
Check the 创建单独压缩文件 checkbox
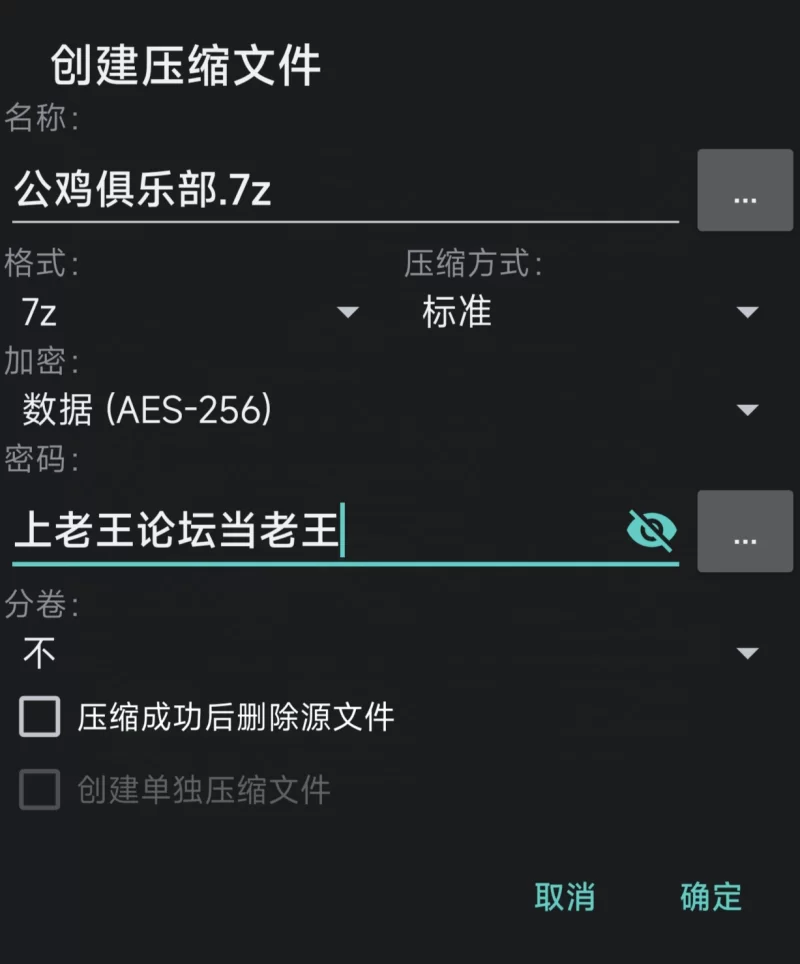pos(39,789)
